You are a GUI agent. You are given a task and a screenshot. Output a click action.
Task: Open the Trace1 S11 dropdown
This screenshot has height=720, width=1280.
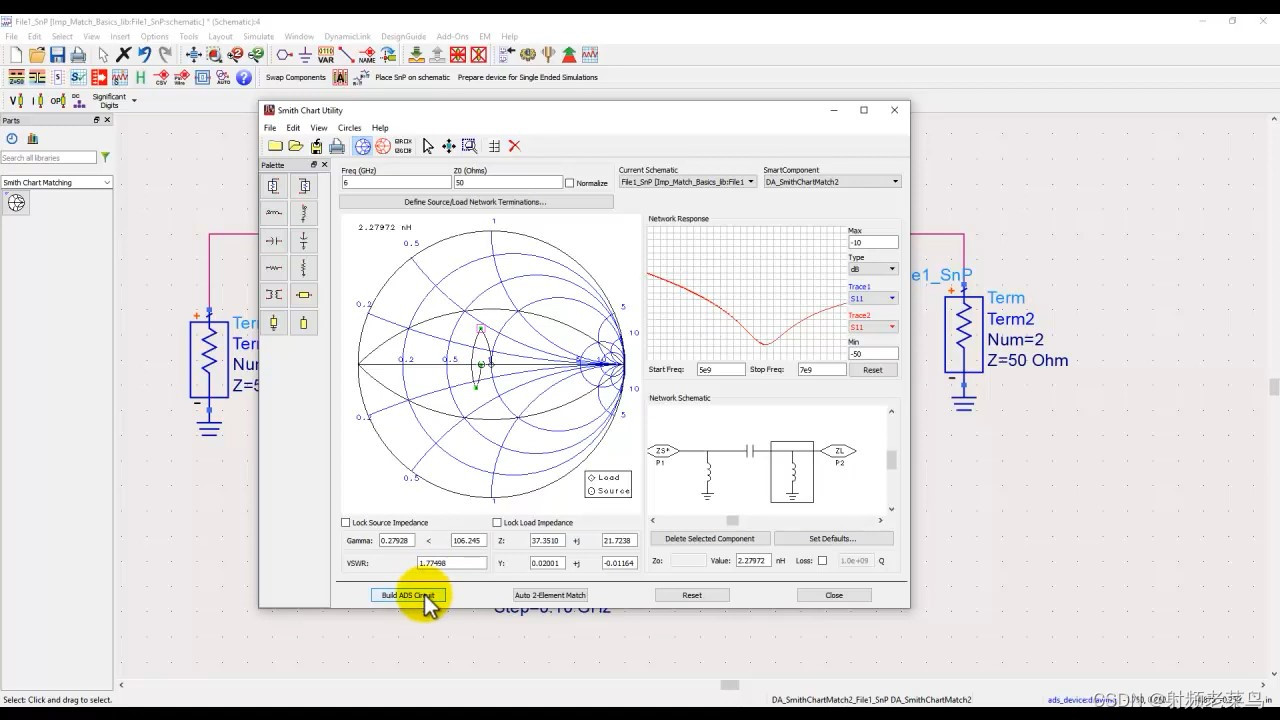pyautogui.click(x=873, y=298)
